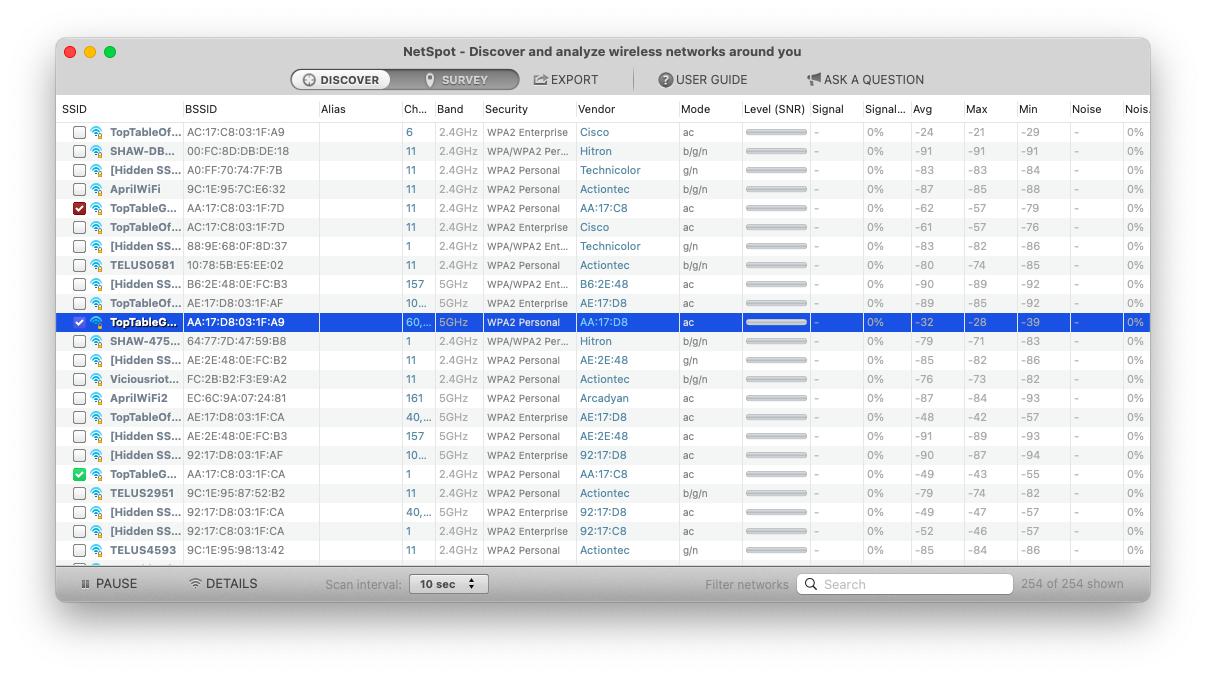
Task: Click the export arrow icon
Action: pyautogui.click(x=541, y=80)
